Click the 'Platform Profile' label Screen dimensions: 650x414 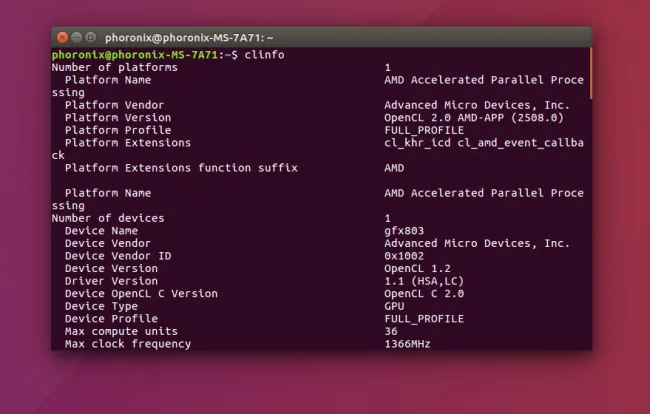pos(118,130)
